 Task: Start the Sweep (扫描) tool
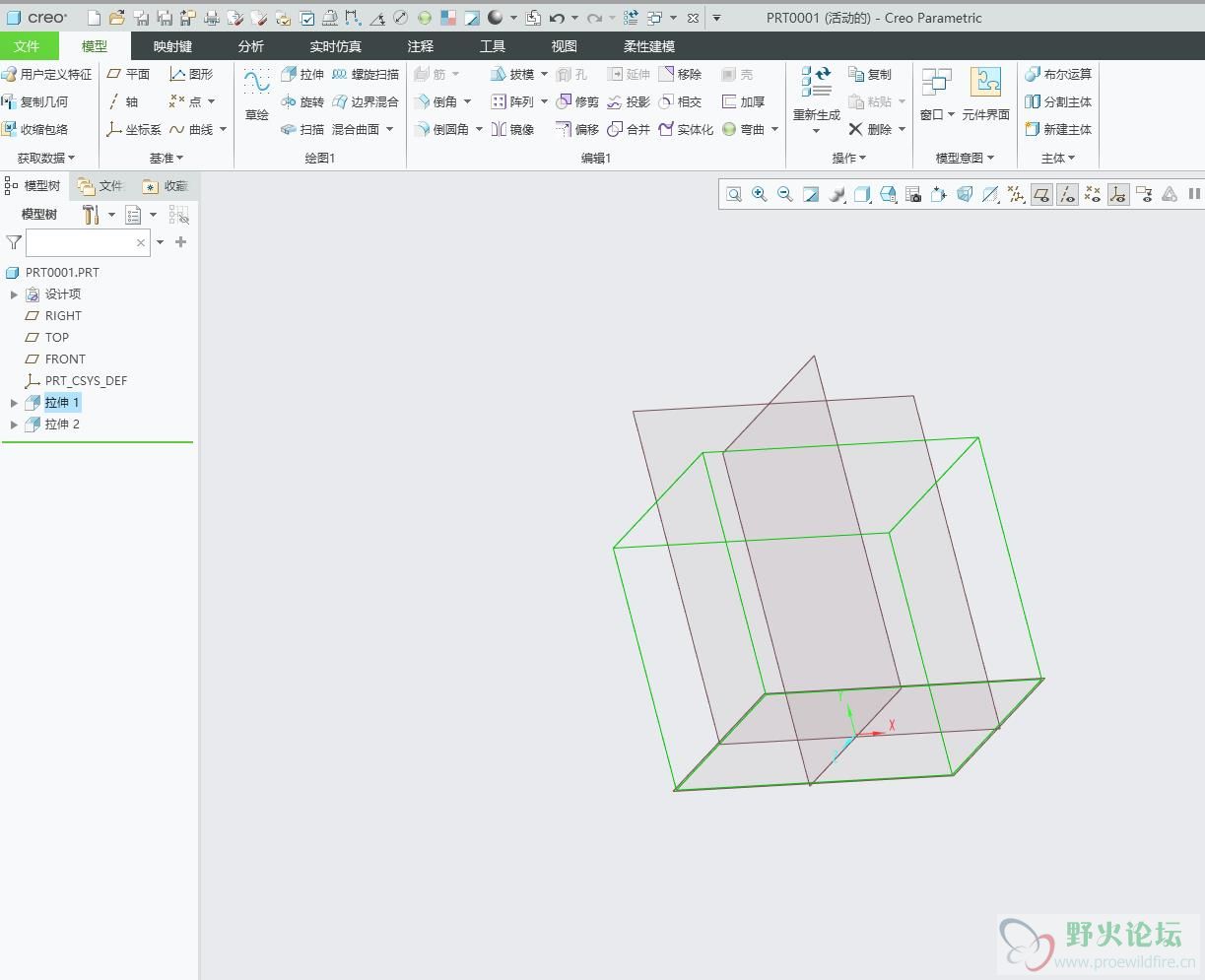[302, 129]
